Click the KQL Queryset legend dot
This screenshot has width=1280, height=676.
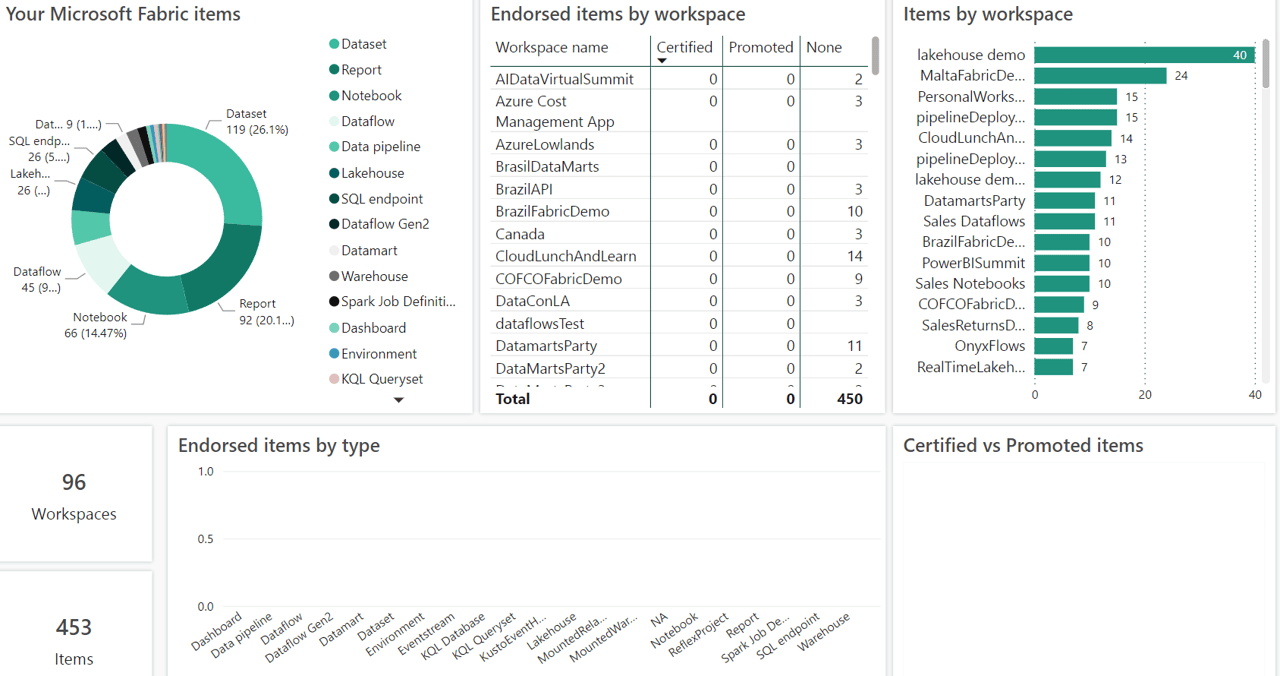[x=334, y=379]
